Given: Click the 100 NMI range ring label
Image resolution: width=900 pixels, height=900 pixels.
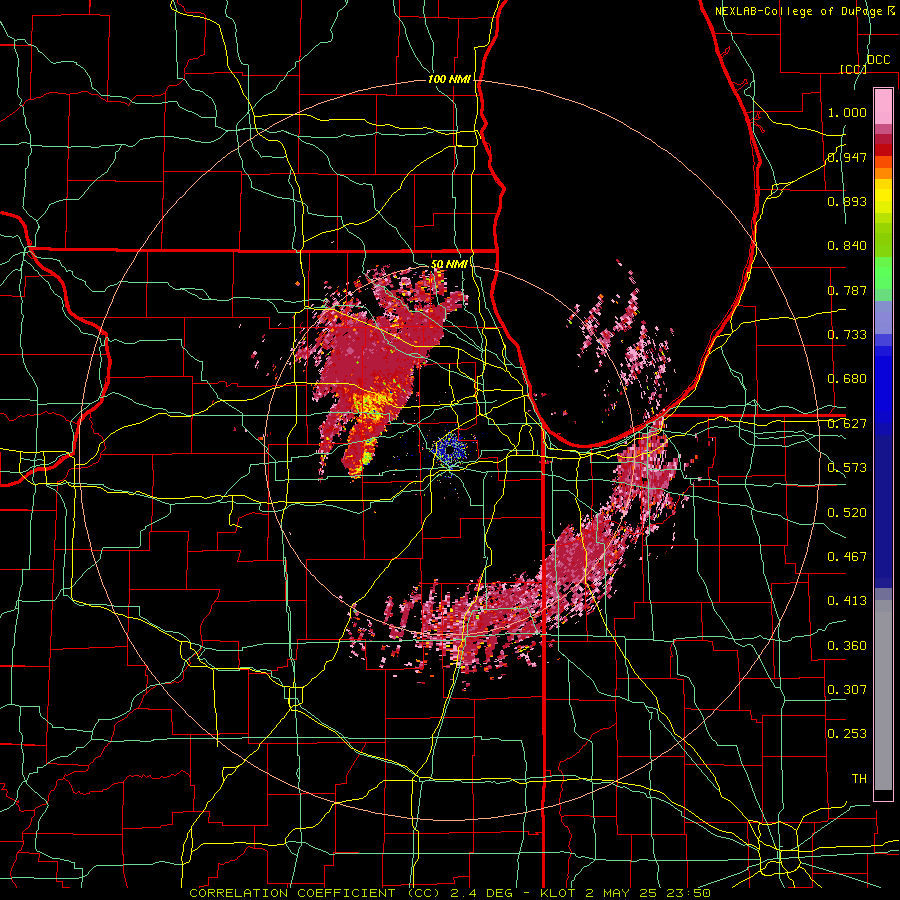Looking at the screenshot, I should pos(449,79).
